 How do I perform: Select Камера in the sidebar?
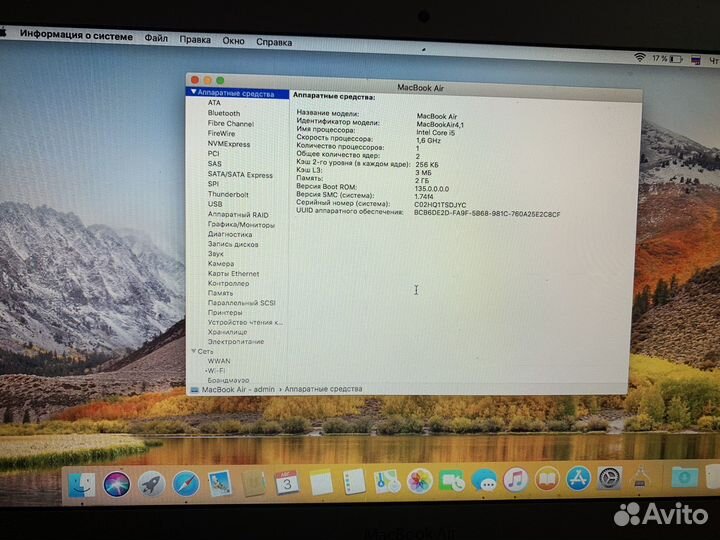pyautogui.click(x=221, y=264)
